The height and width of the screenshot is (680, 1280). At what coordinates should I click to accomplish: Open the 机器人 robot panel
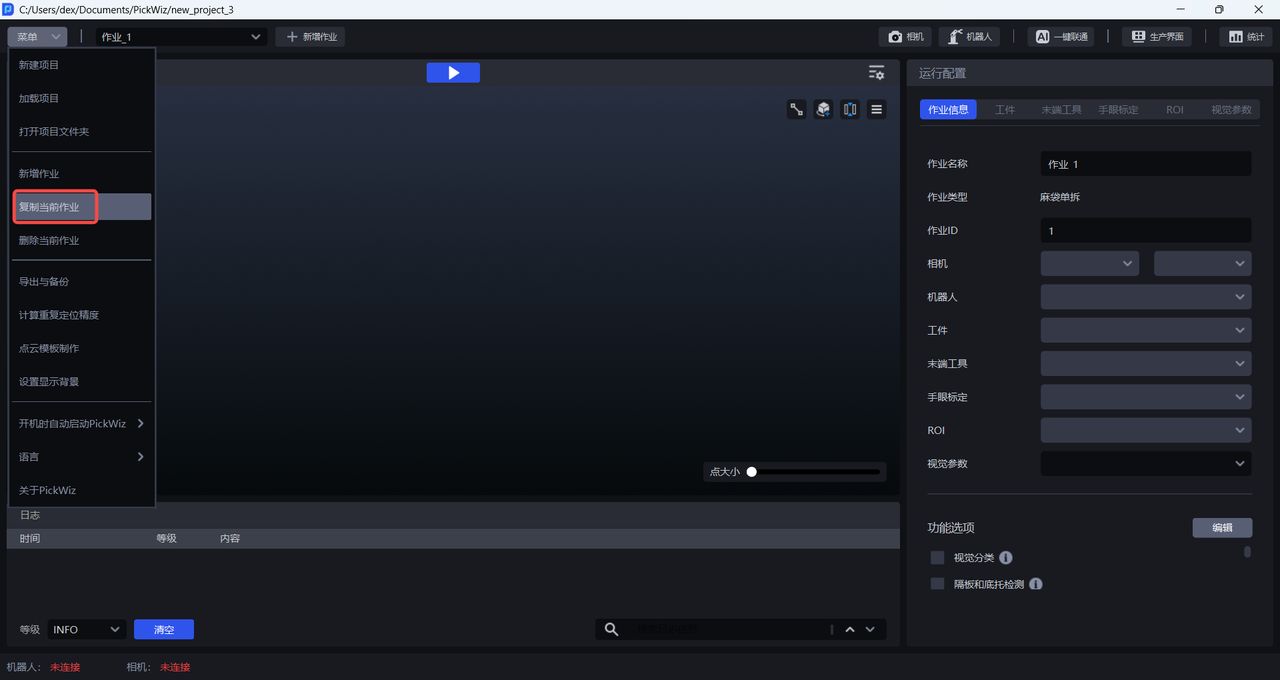click(x=969, y=37)
